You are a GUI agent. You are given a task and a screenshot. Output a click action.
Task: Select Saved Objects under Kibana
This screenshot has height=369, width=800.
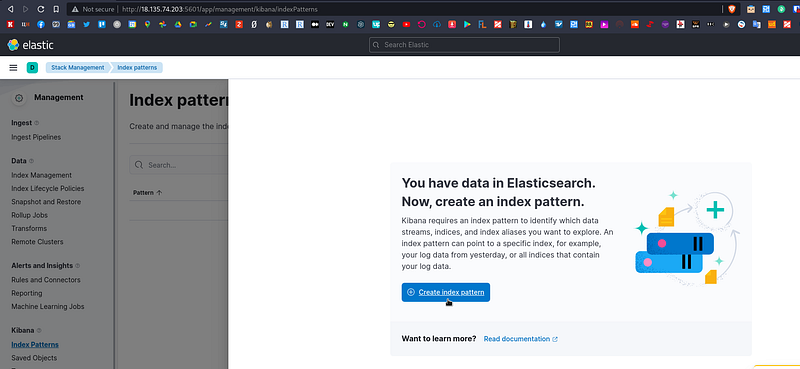pyautogui.click(x=34, y=358)
